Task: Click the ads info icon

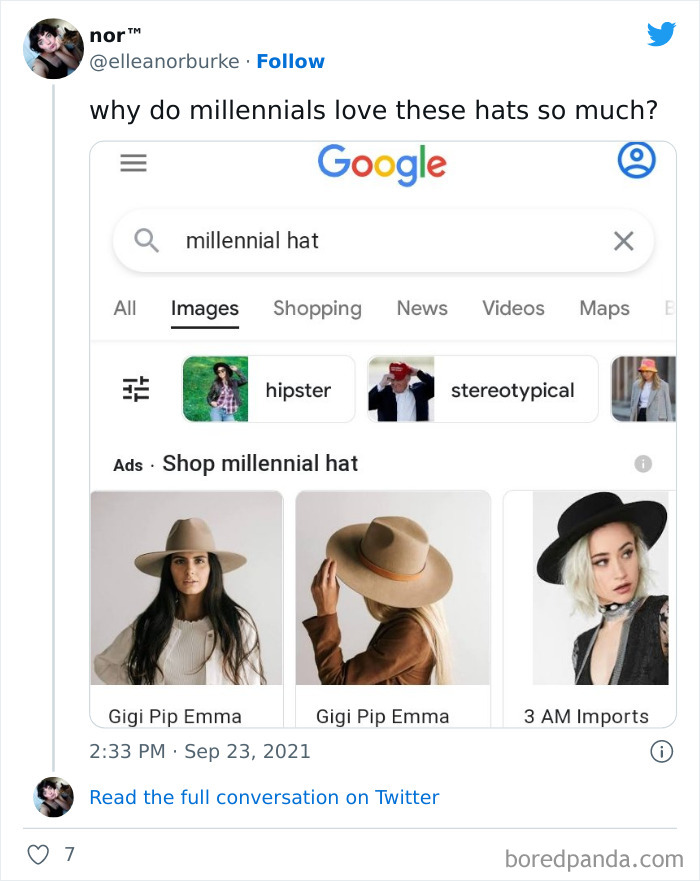Action: (644, 464)
